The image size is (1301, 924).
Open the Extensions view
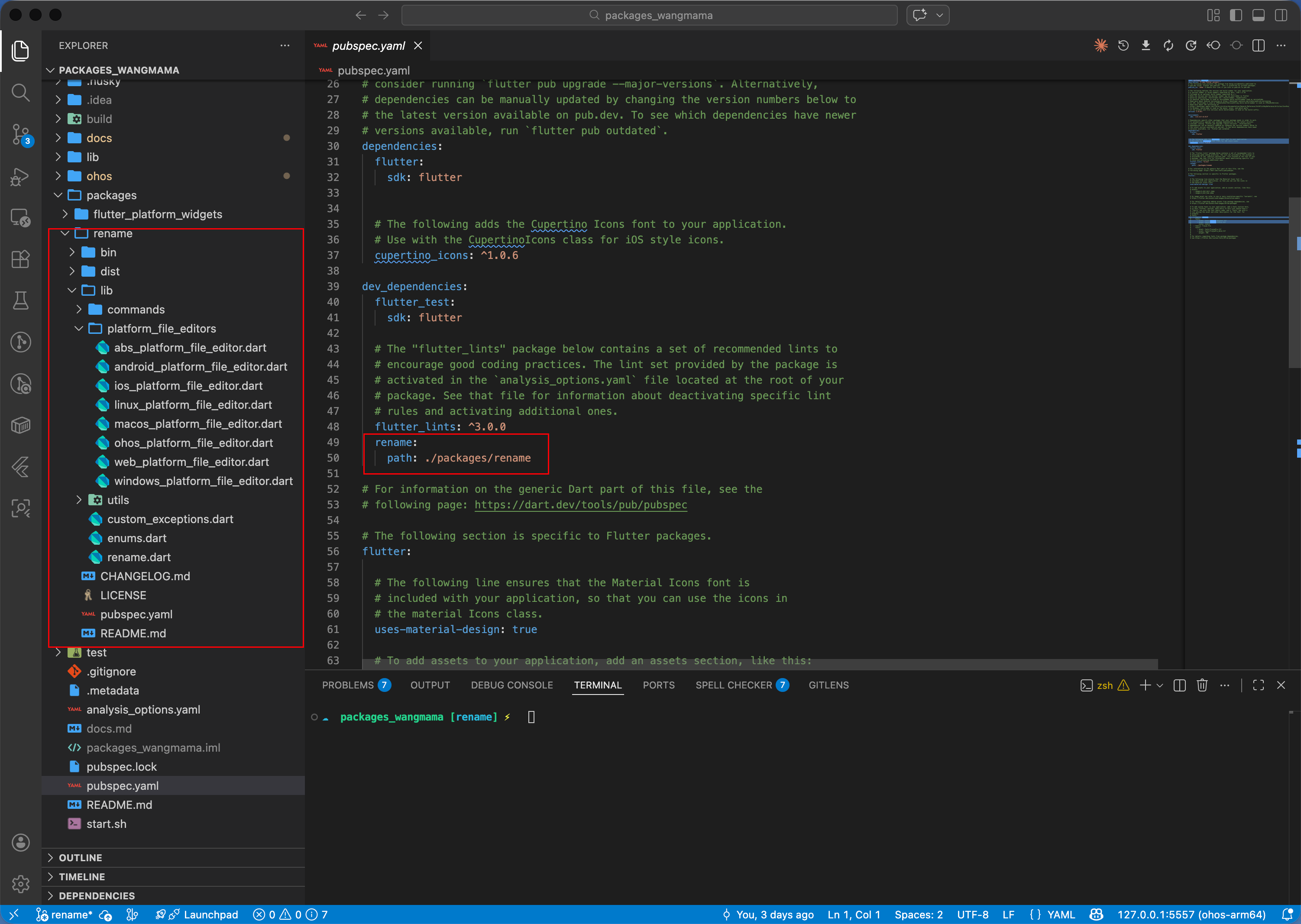click(20, 259)
